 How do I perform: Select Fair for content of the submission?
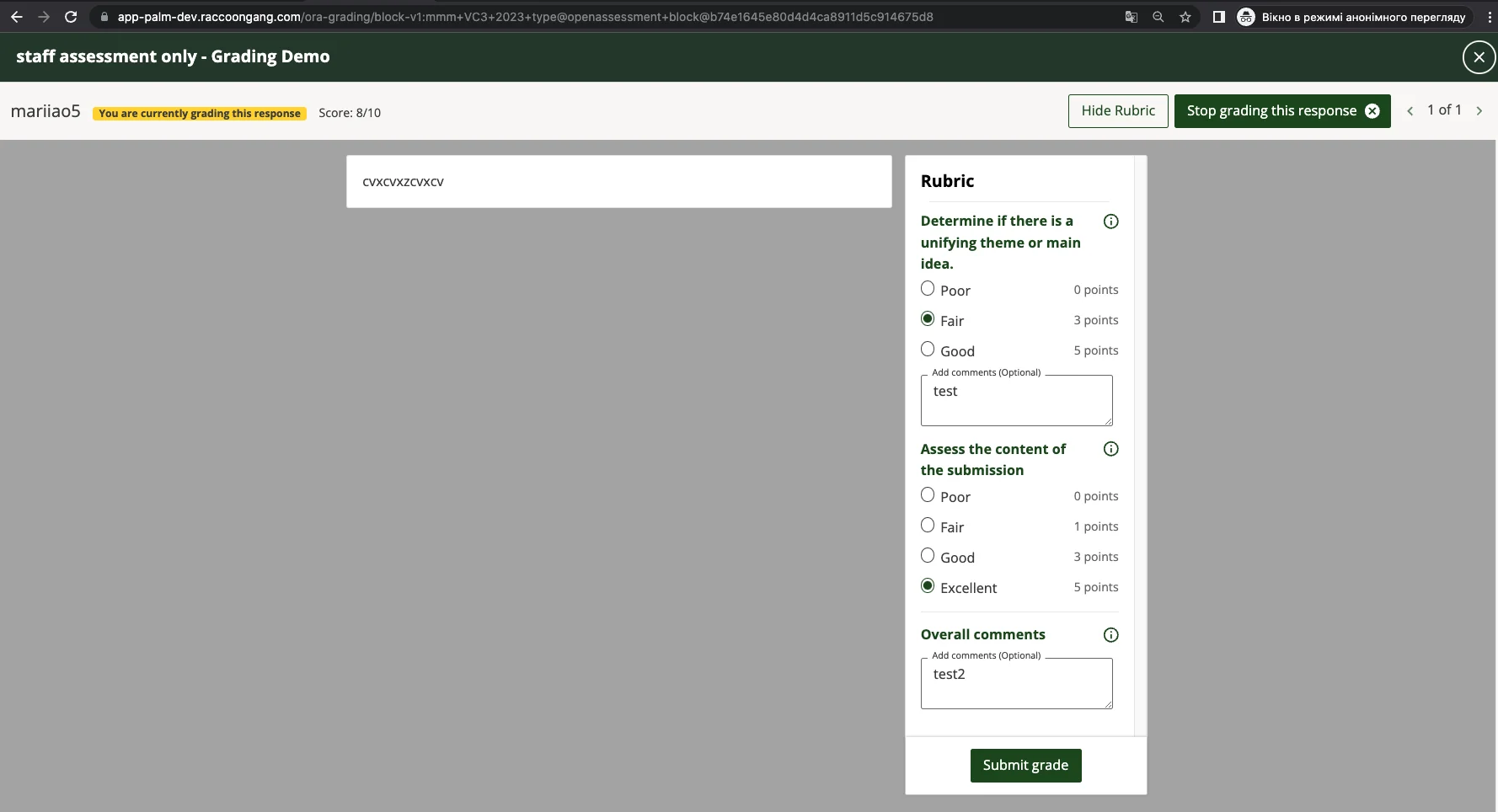pos(928,526)
